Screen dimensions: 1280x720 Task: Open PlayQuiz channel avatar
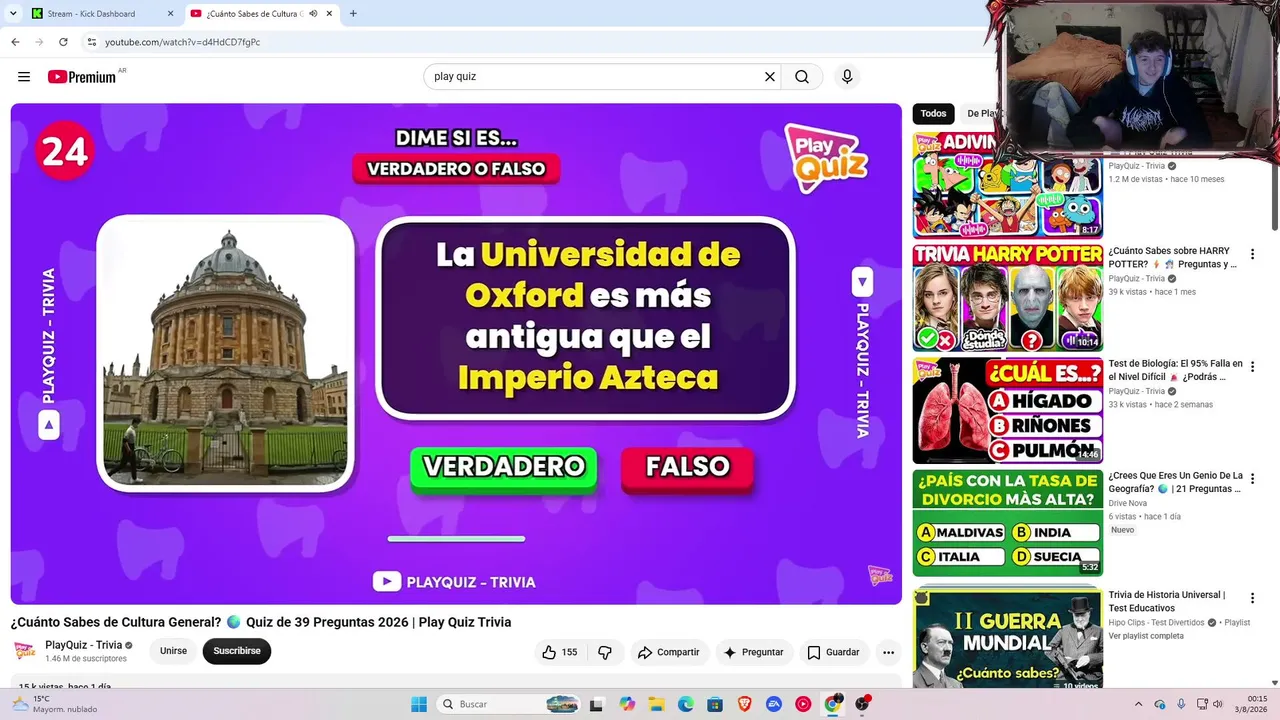pos(25,651)
